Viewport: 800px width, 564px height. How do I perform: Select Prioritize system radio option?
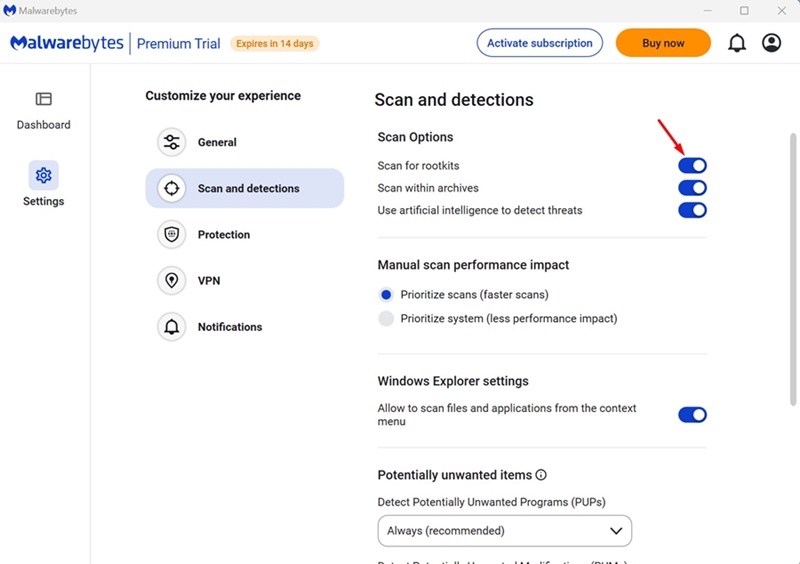pyautogui.click(x=386, y=319)
